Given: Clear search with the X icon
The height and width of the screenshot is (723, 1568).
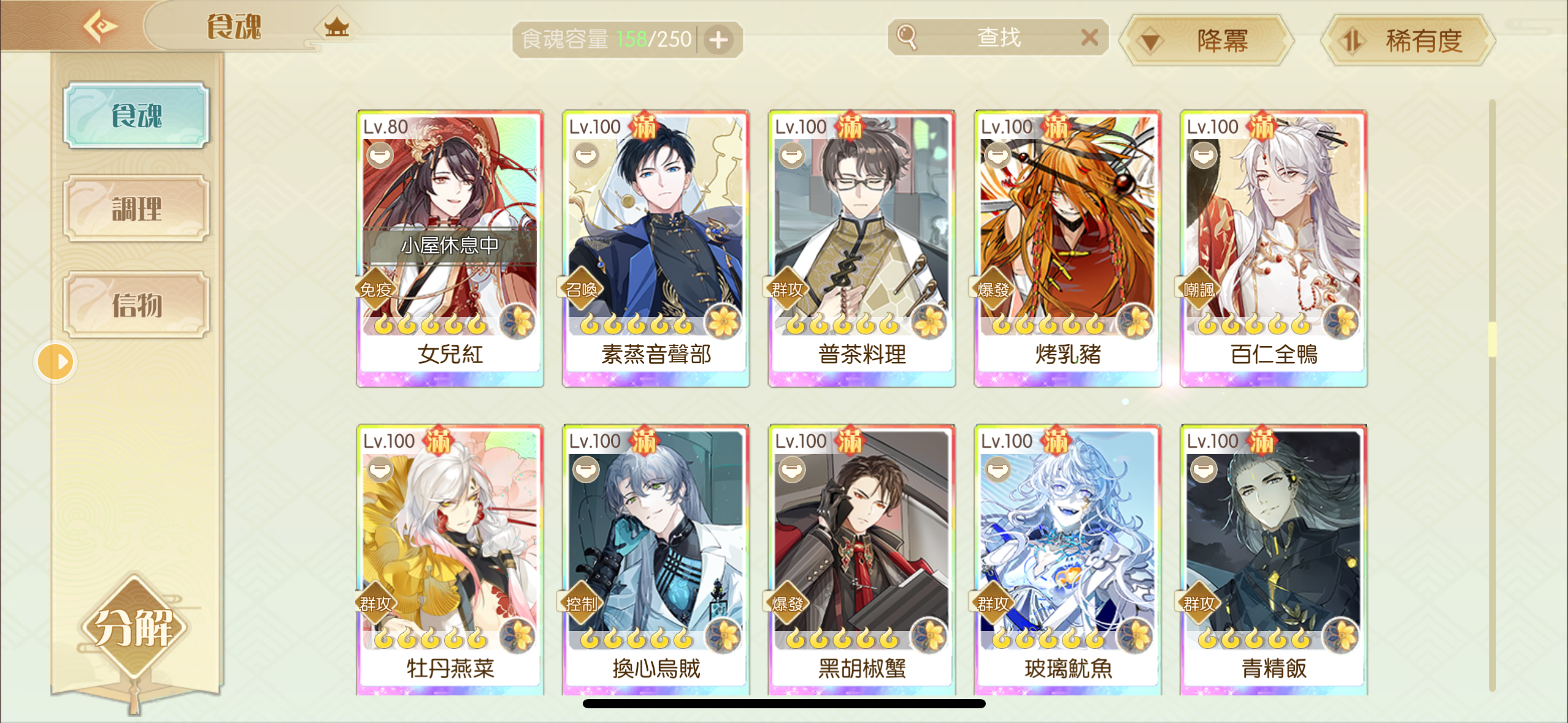Looking at the screenshot, I should click(x=1090, y=38).
